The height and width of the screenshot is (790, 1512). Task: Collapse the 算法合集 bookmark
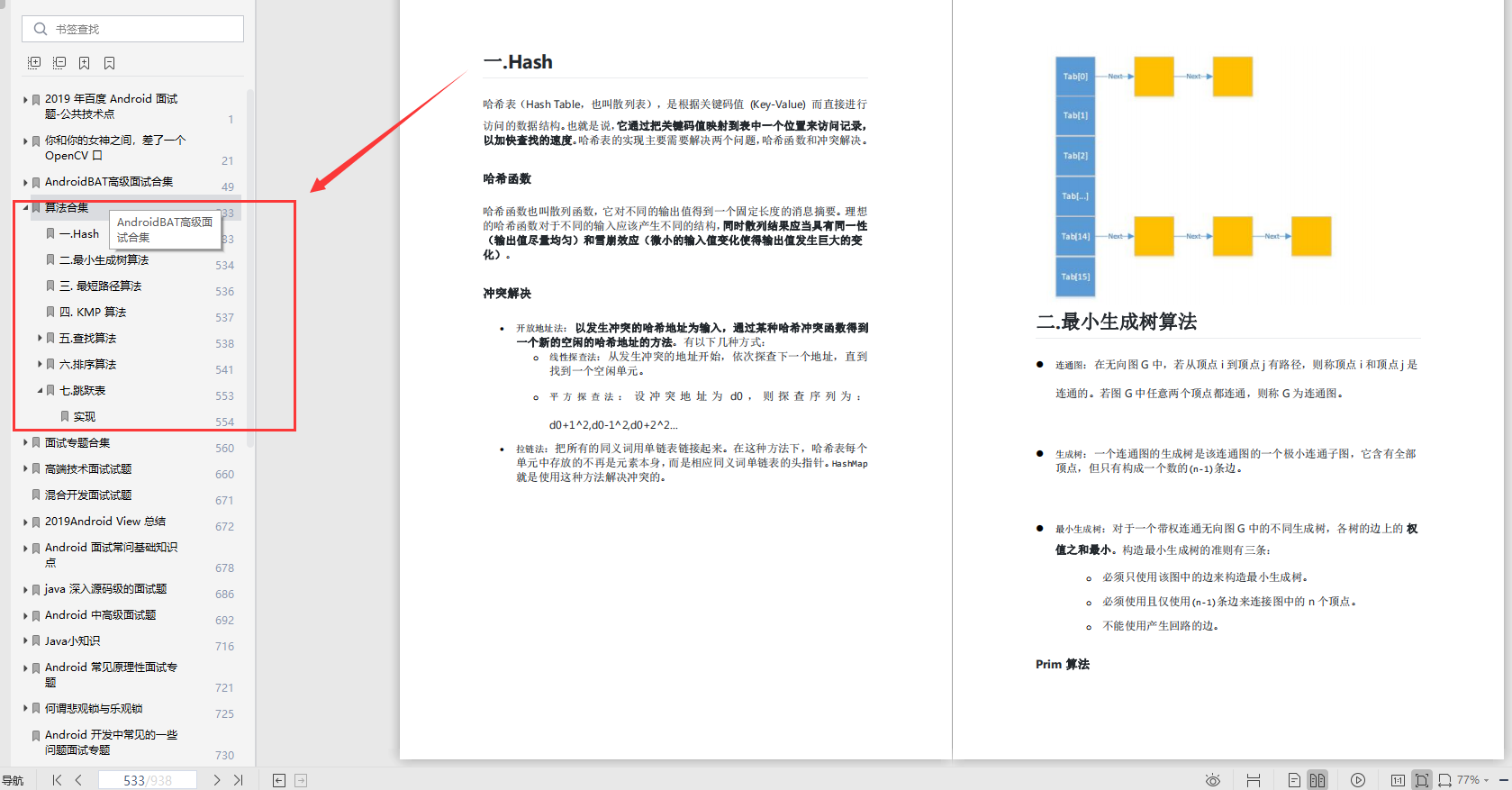[25, 208]
